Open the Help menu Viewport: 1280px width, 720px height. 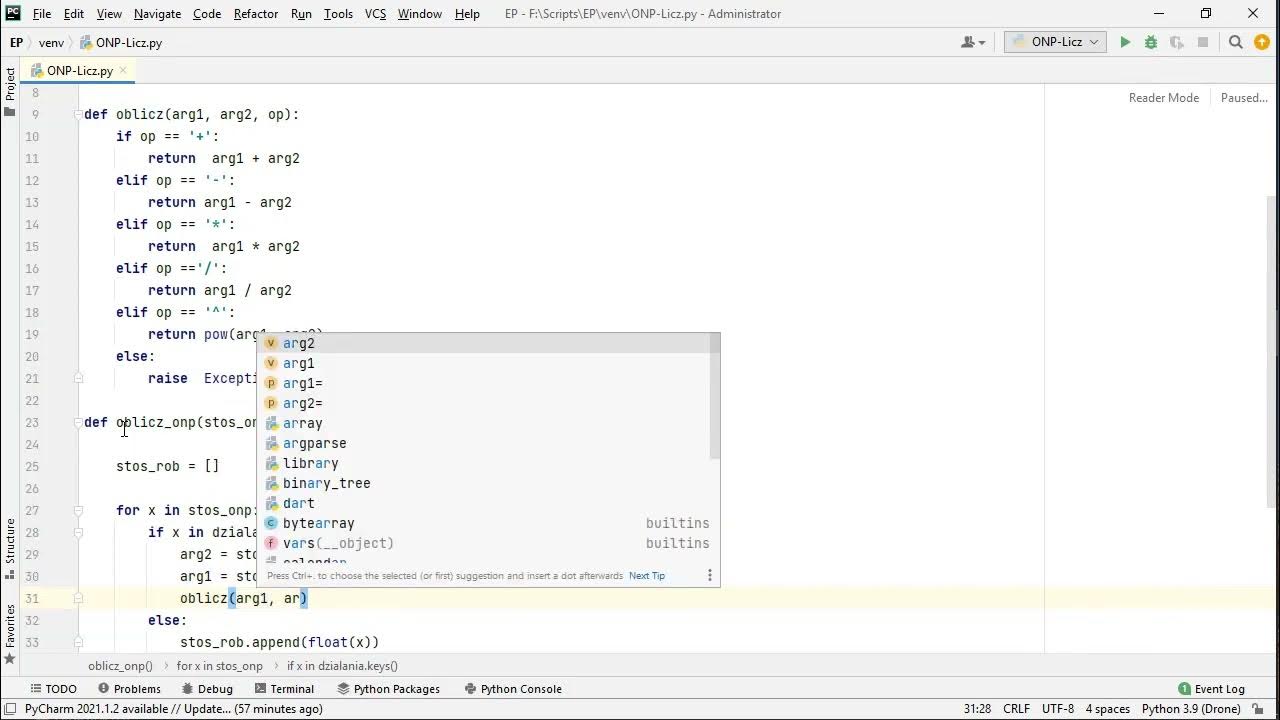pyautogui.click(x=467, y=14)
